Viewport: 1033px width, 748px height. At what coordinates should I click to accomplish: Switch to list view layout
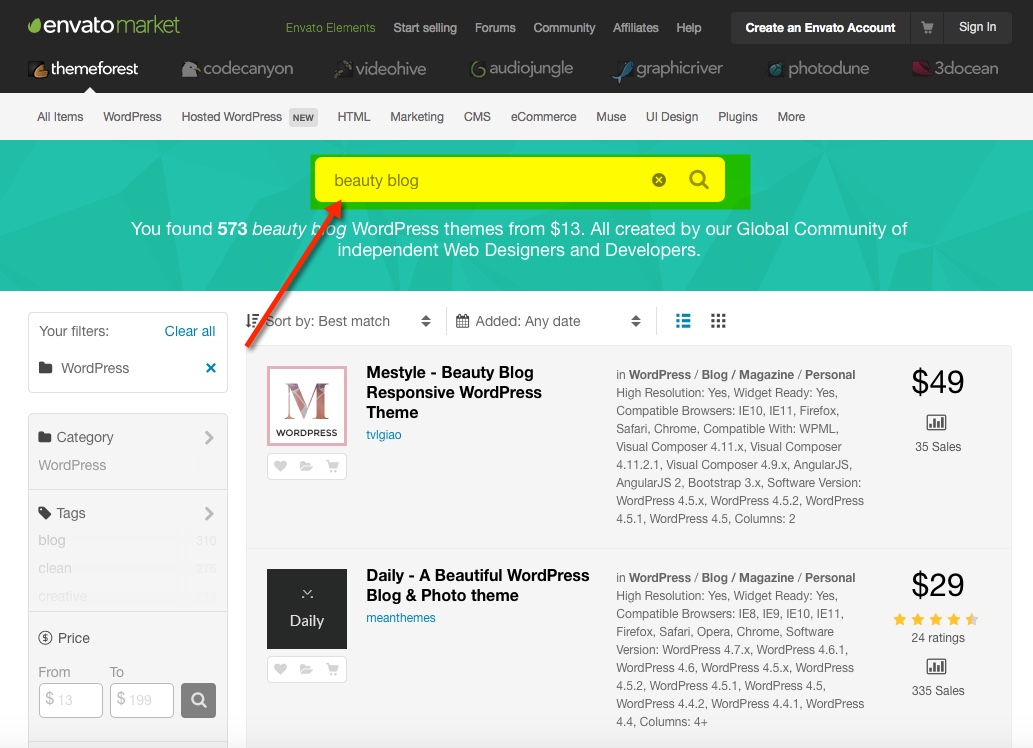[x=683, y=321]
